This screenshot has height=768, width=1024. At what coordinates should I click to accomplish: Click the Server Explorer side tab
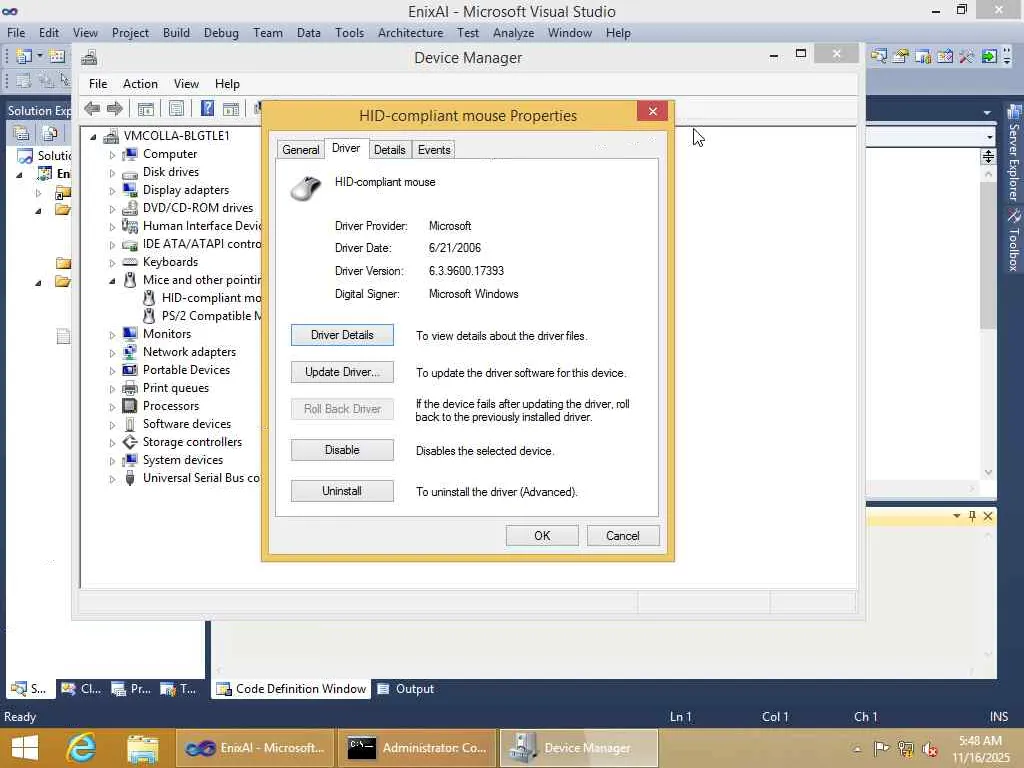pos(1014,154)
